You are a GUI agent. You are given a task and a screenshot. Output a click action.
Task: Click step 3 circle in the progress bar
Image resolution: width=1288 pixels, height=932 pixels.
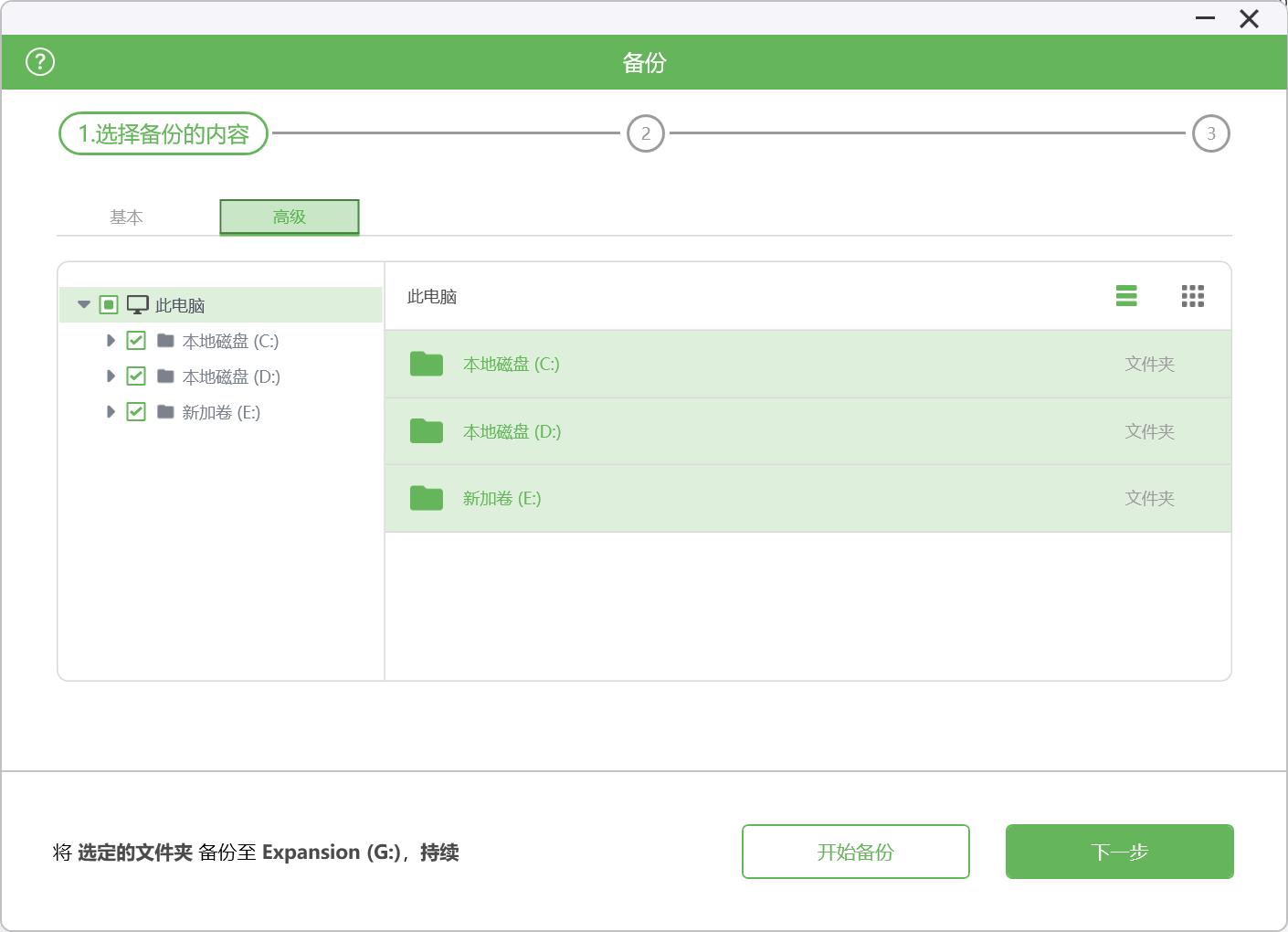tap(1210, 133)
